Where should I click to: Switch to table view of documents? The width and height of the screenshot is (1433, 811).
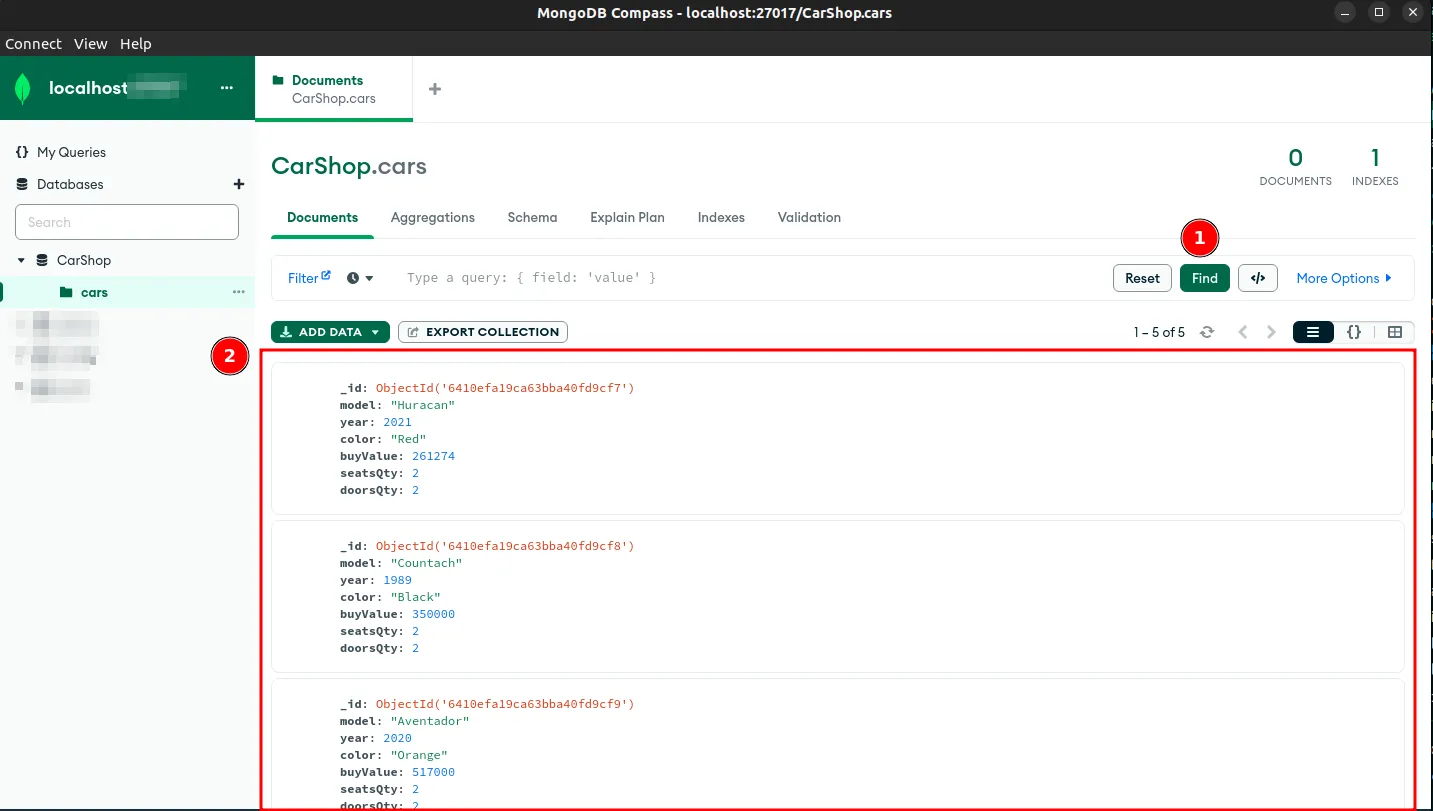tap(1395, 332)
